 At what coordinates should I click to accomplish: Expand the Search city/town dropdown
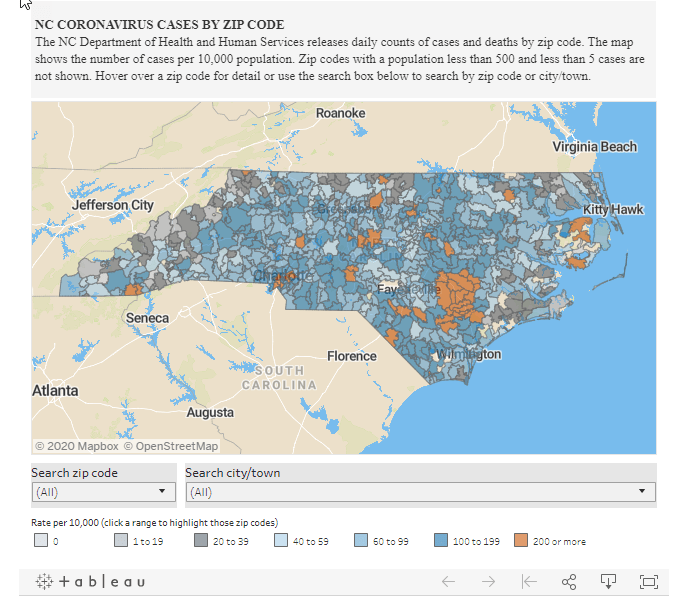click(x=420, y=492)
